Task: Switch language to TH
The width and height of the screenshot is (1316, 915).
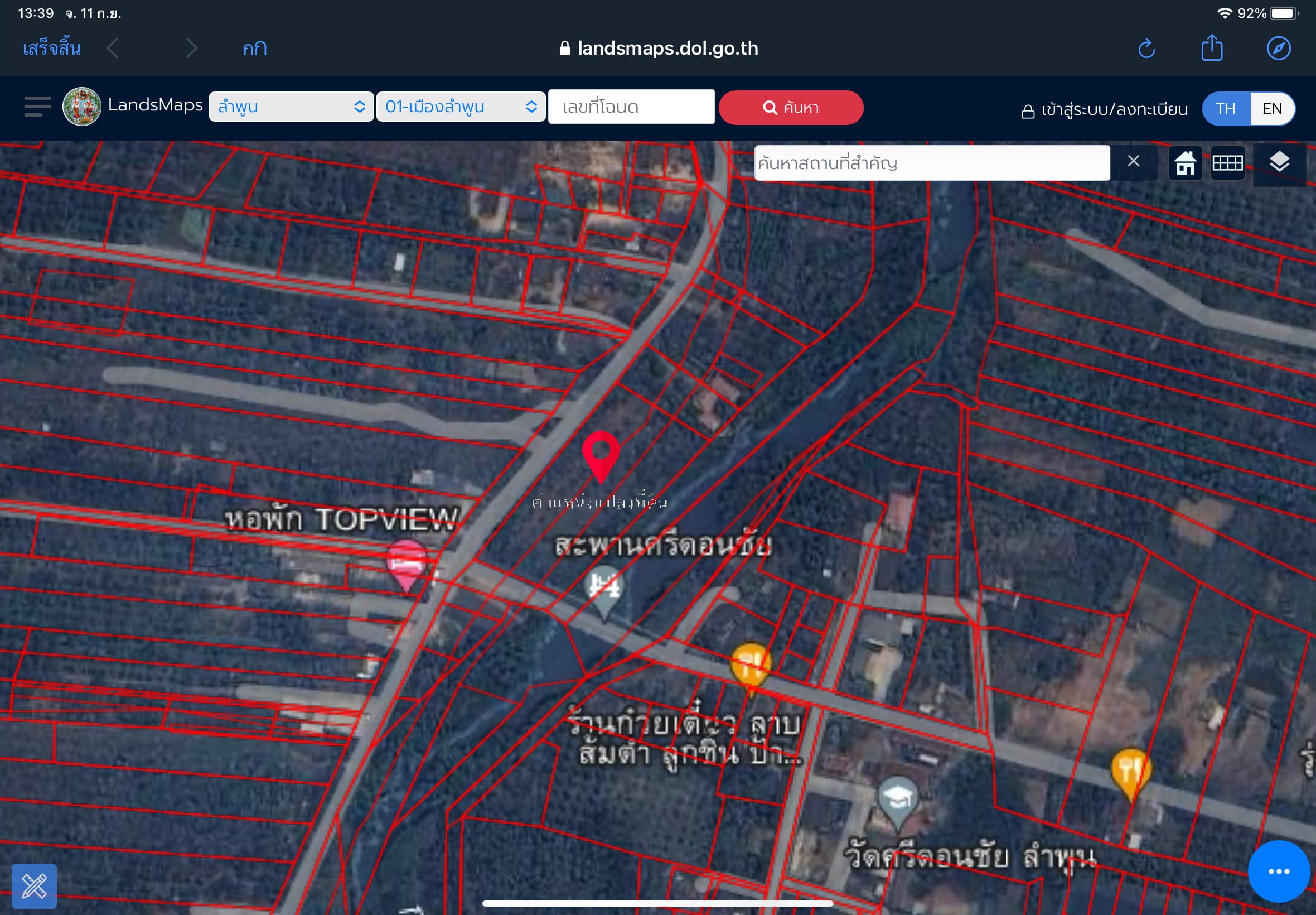Action: (1226, 108)
